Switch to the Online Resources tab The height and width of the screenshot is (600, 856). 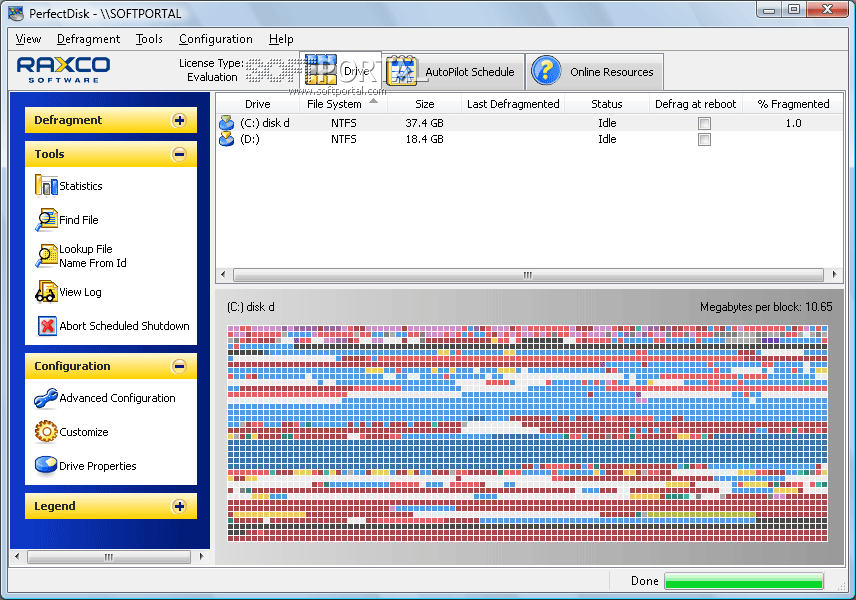click(595, 72)
